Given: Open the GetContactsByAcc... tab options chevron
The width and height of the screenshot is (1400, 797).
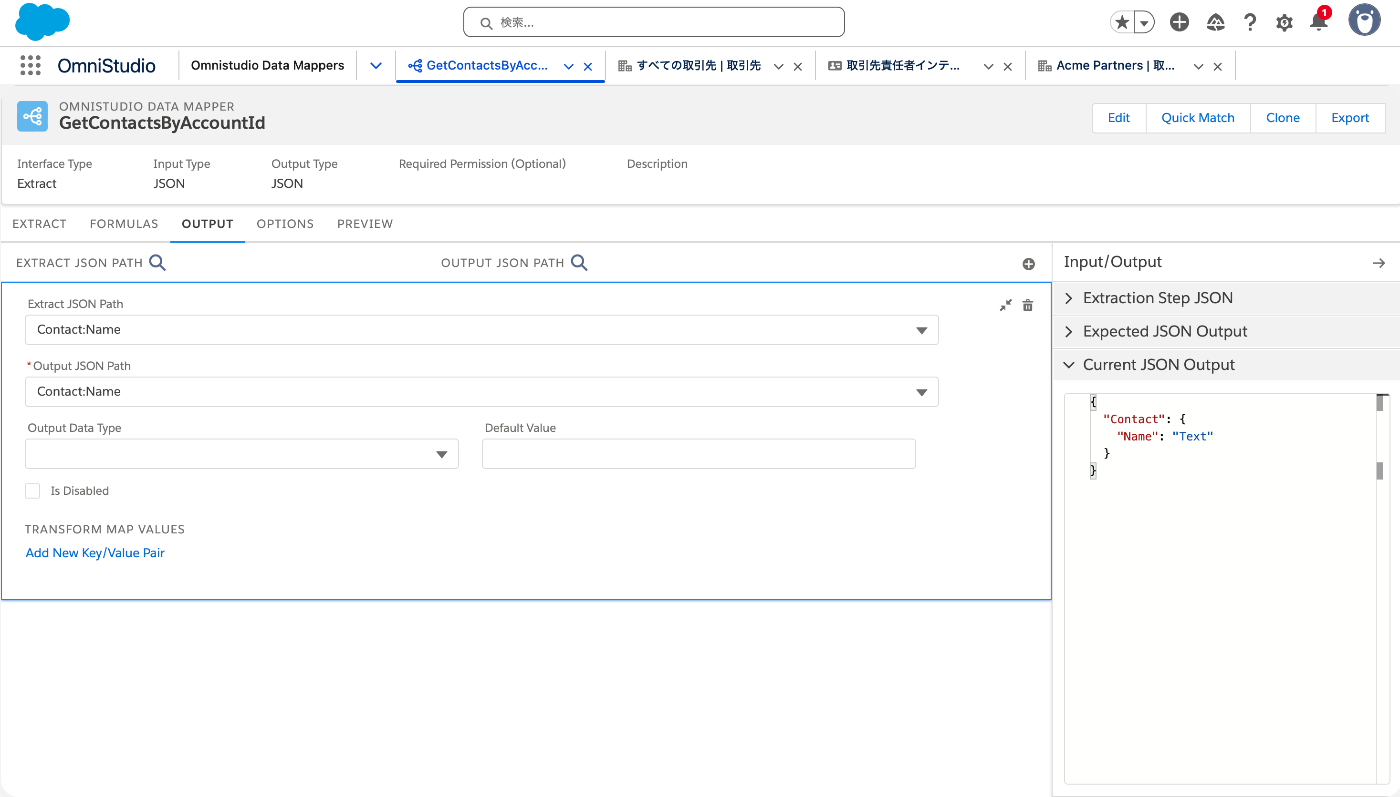Looking at the screenshot, I should coord(569,66).
